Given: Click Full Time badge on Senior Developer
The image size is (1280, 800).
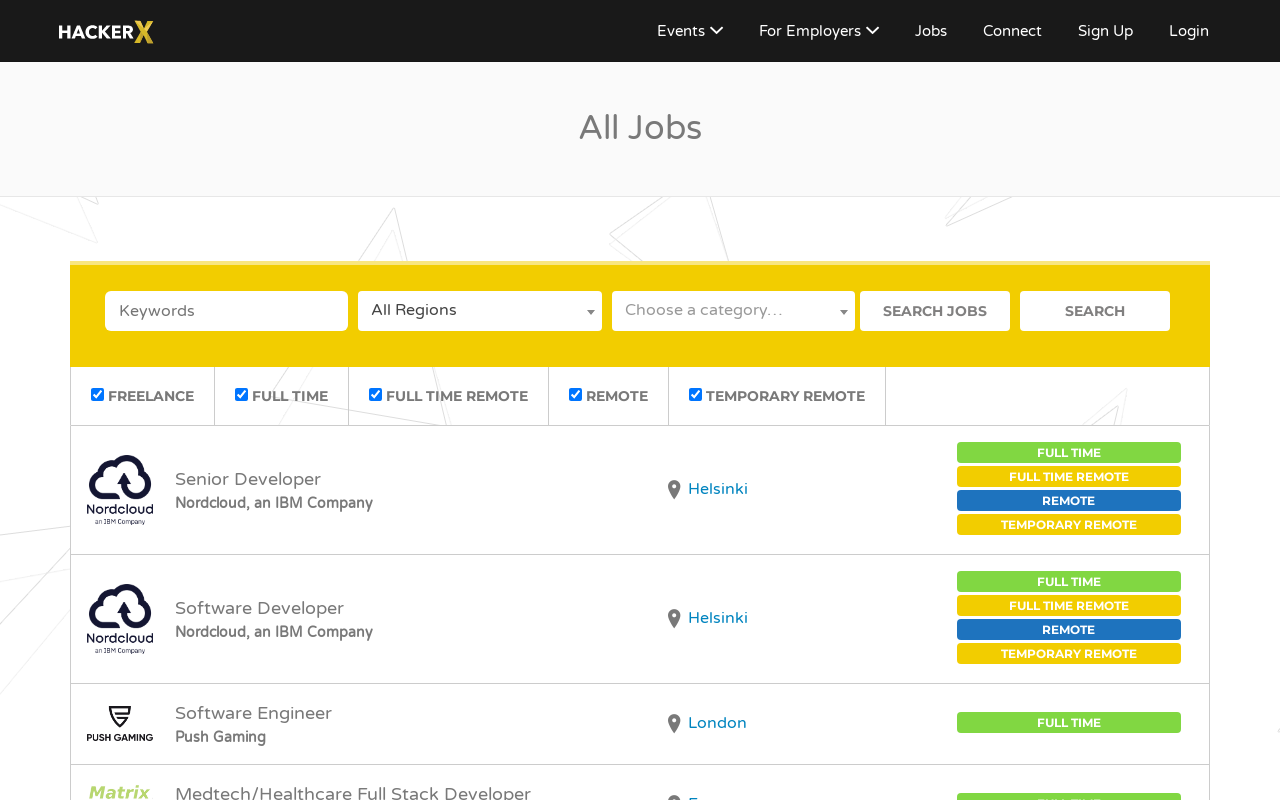Looking at the screenshot, I should (x=1069, y=453).
